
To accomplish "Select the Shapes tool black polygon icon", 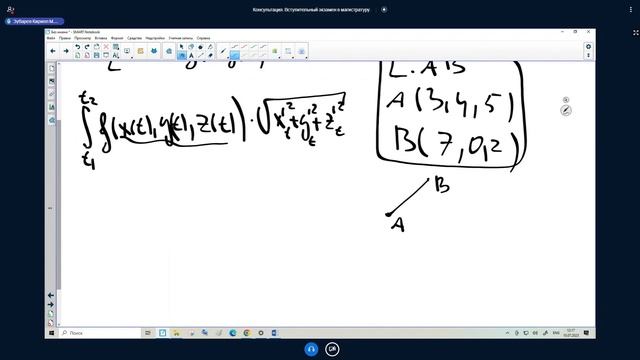I will point(200,47).
